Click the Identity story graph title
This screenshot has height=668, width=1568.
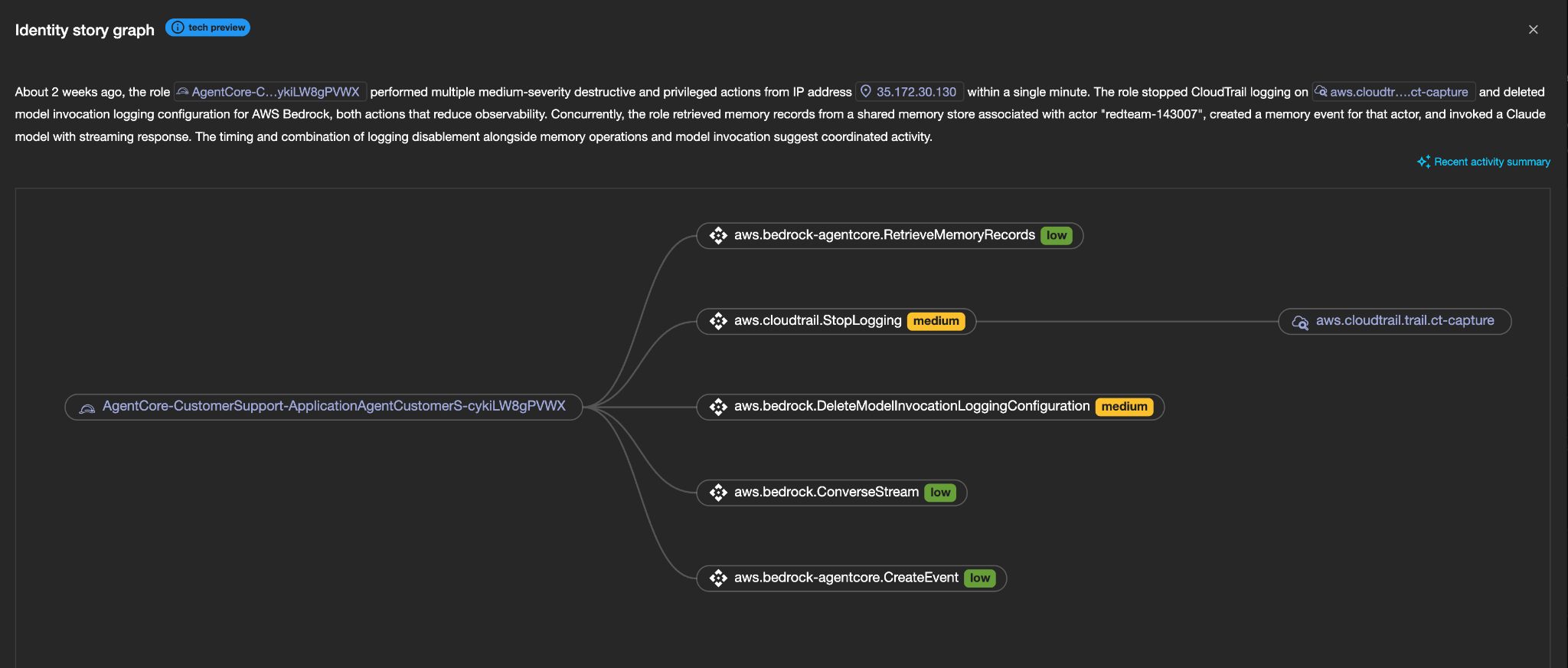(85, 30)
